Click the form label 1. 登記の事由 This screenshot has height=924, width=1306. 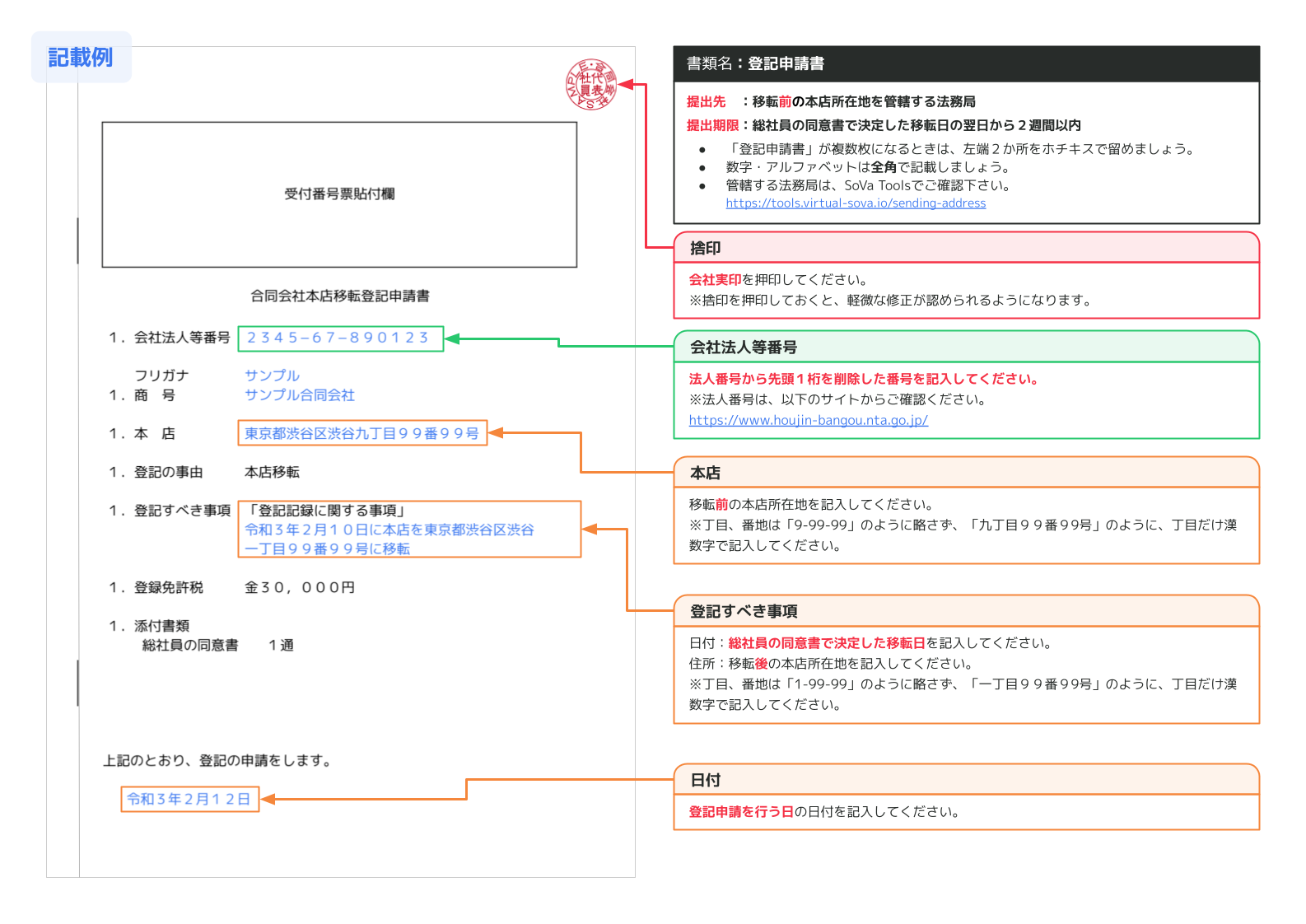pos(156,472)
